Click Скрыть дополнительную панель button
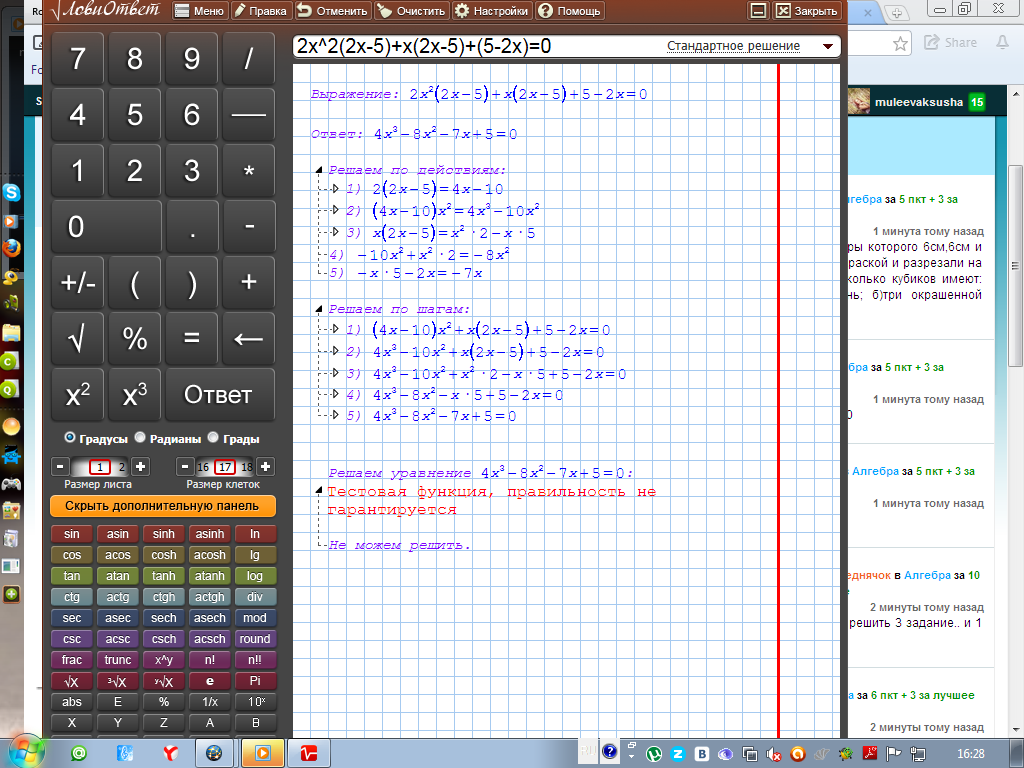Image resolution: width=1024 pixels, height=768 pixels. tap(163, 506)
